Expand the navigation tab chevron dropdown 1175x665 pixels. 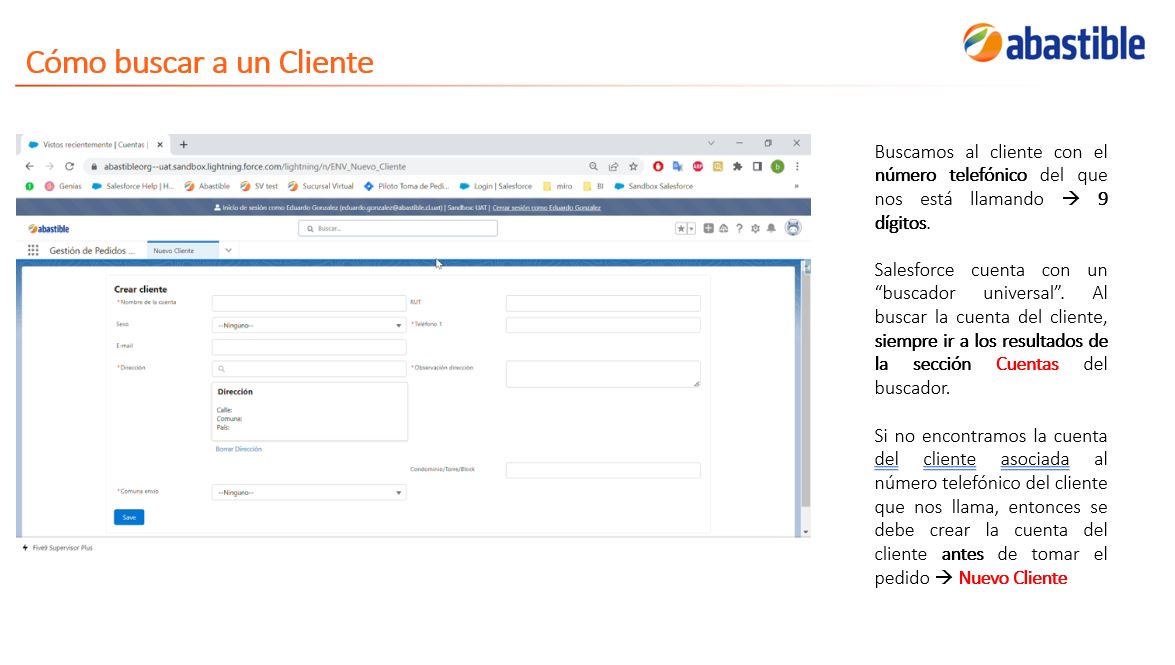(229, 250)
